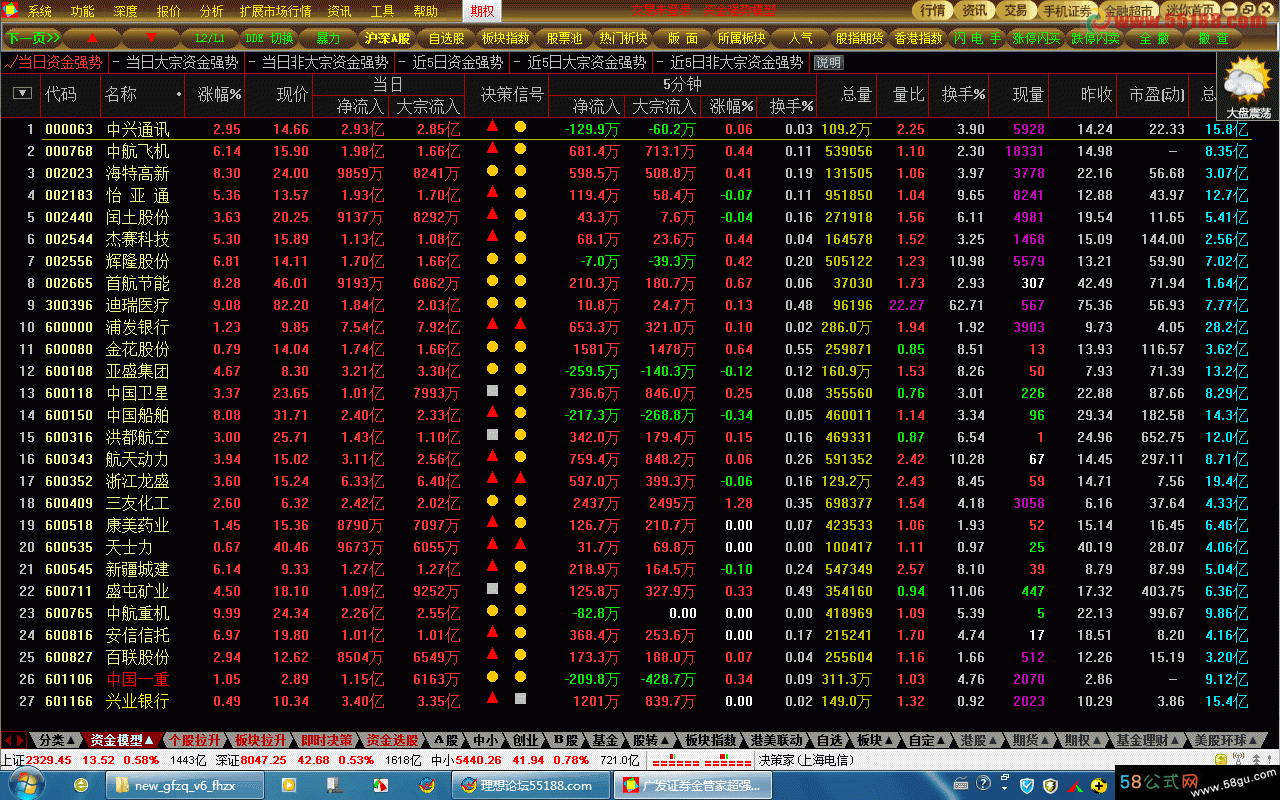Switch to 当日大宗资金强势 tab
This screenshot has width=1280, height=800.
click(182, 62)
